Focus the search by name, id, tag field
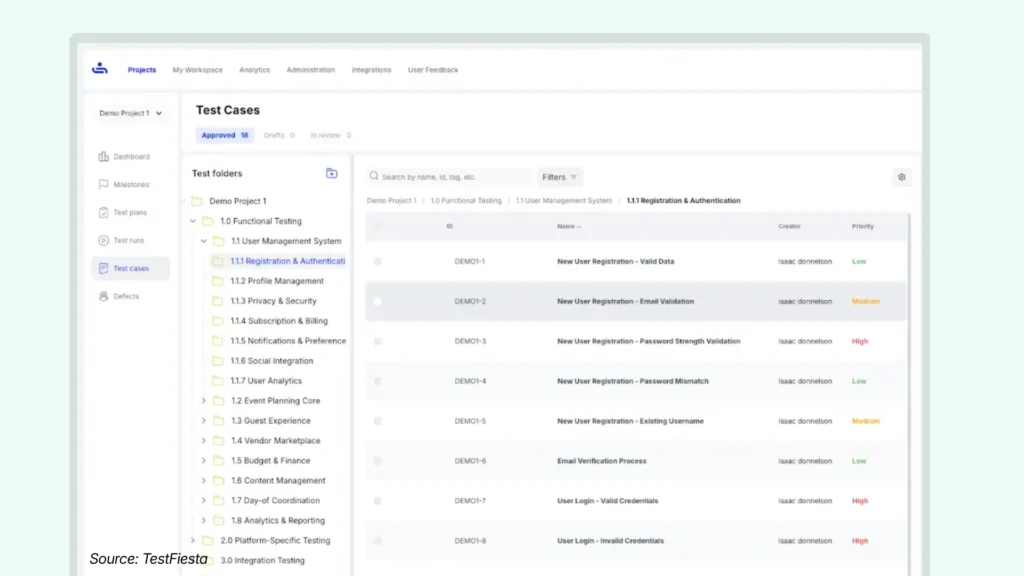The height and width of the screenshot is (576, 1024). click(x=448, y=177)
